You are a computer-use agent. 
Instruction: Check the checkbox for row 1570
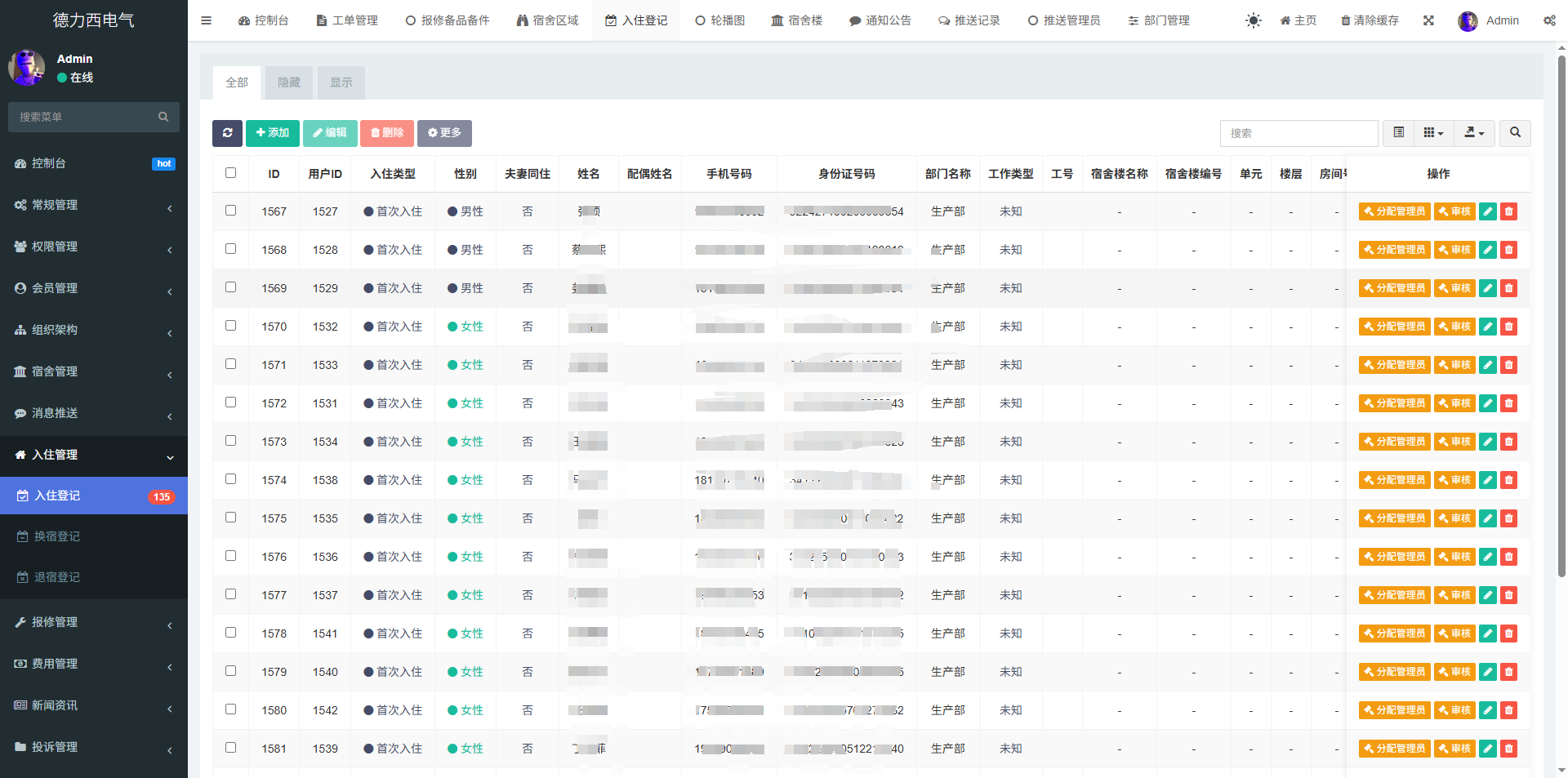tap(230, 326)
